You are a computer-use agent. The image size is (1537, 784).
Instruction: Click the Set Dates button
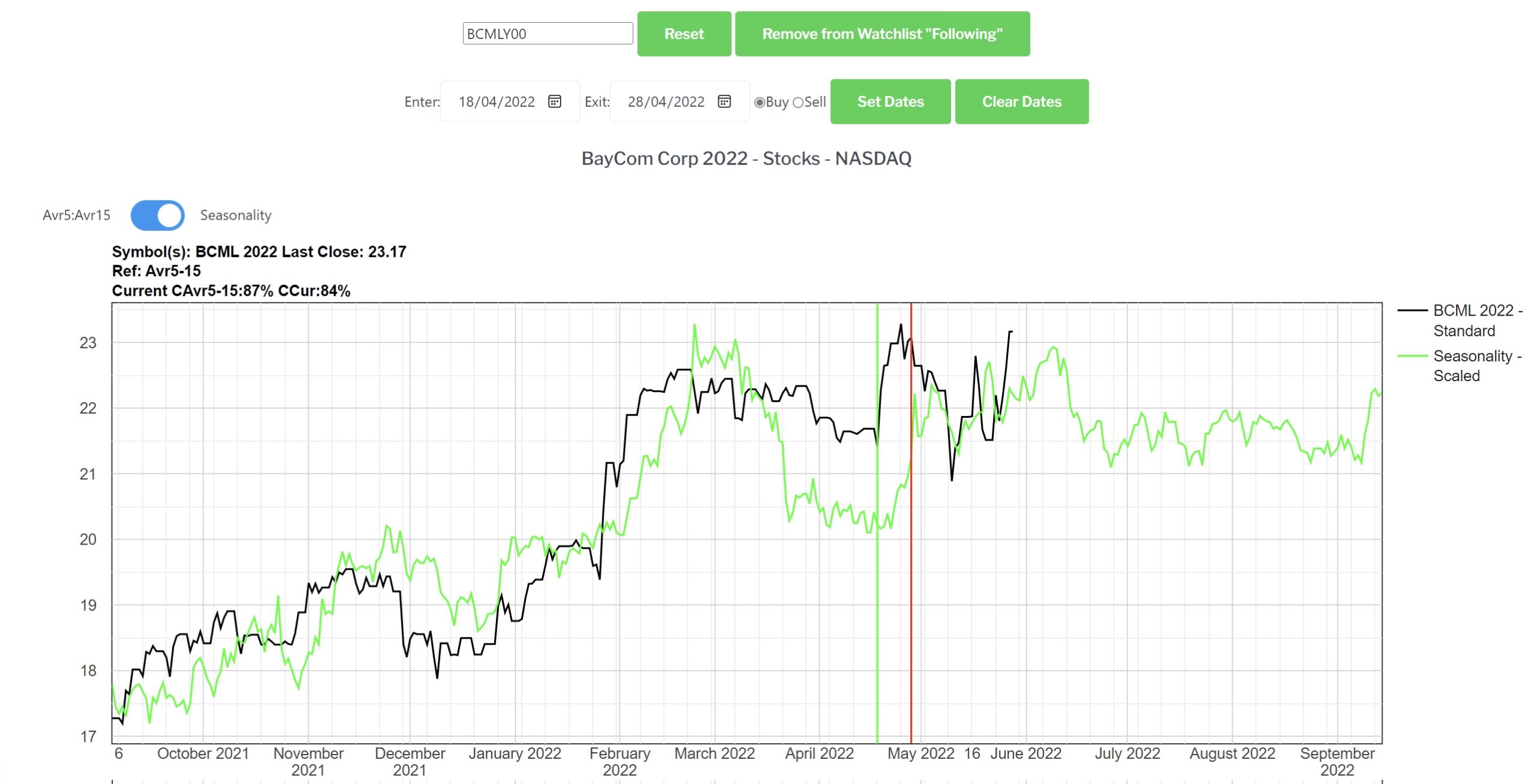pos(890,101)
